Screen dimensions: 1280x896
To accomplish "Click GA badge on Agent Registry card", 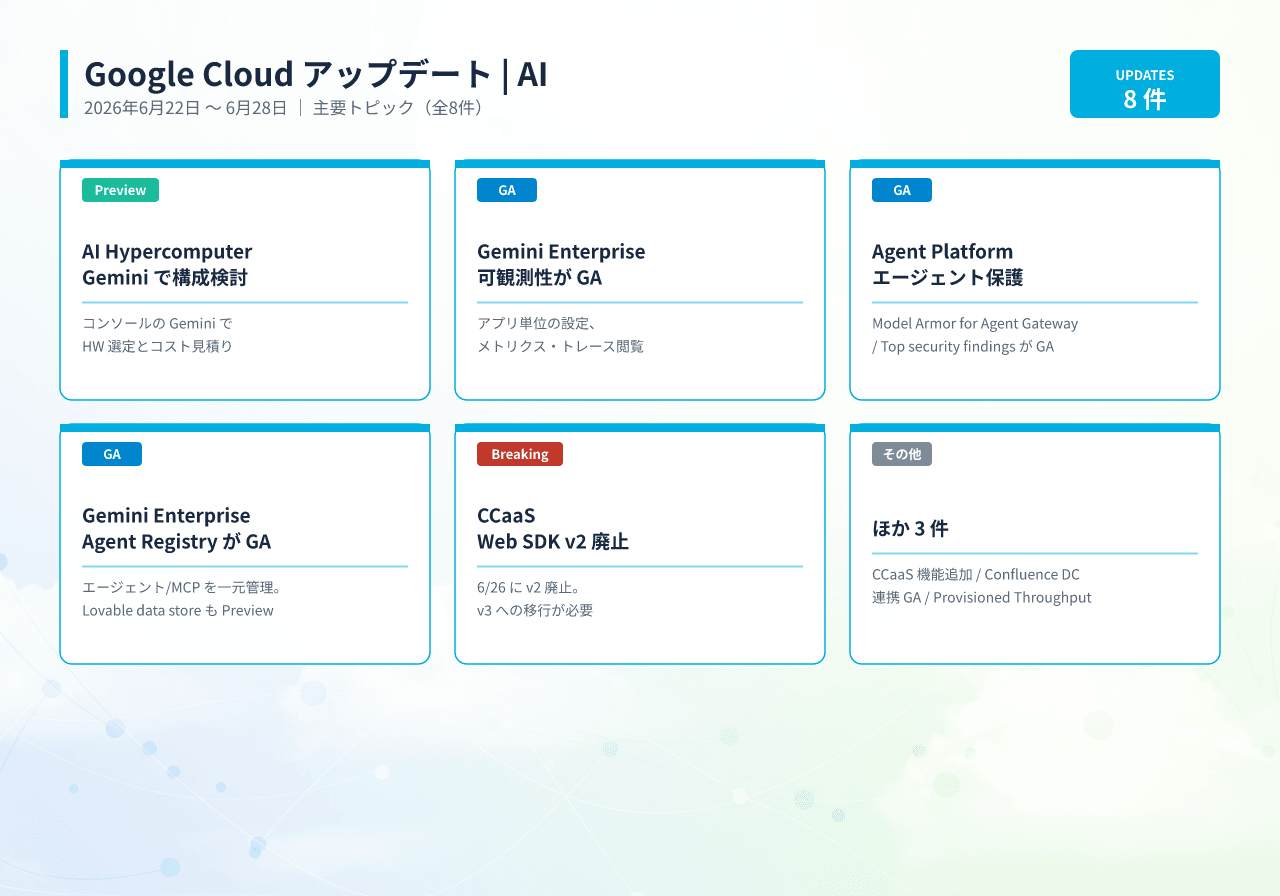I will tap(112, 454).
